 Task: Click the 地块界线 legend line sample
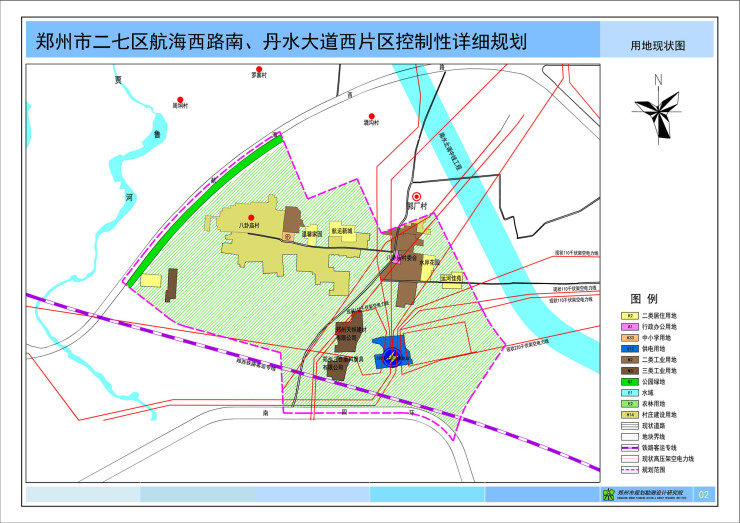point(630,437)
